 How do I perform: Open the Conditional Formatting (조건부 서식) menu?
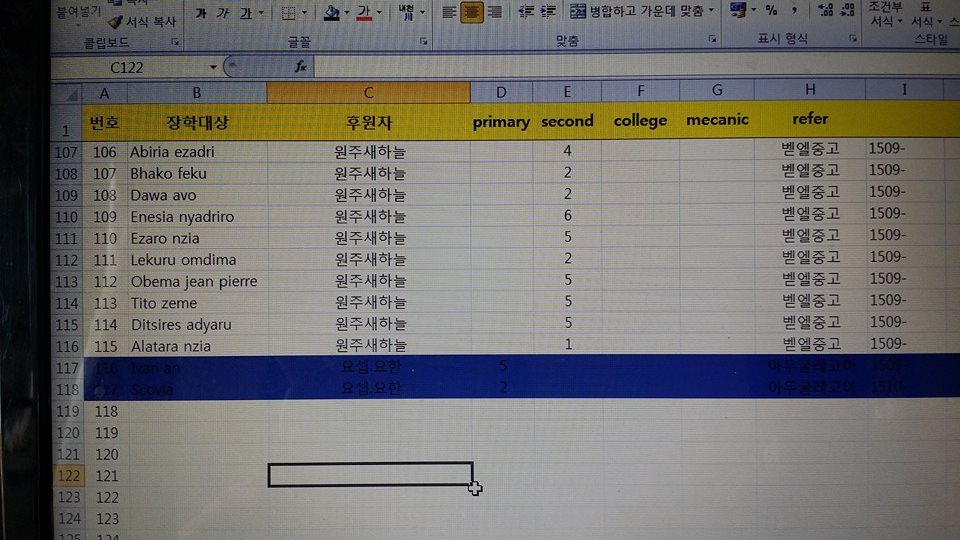tap(885, 14)
